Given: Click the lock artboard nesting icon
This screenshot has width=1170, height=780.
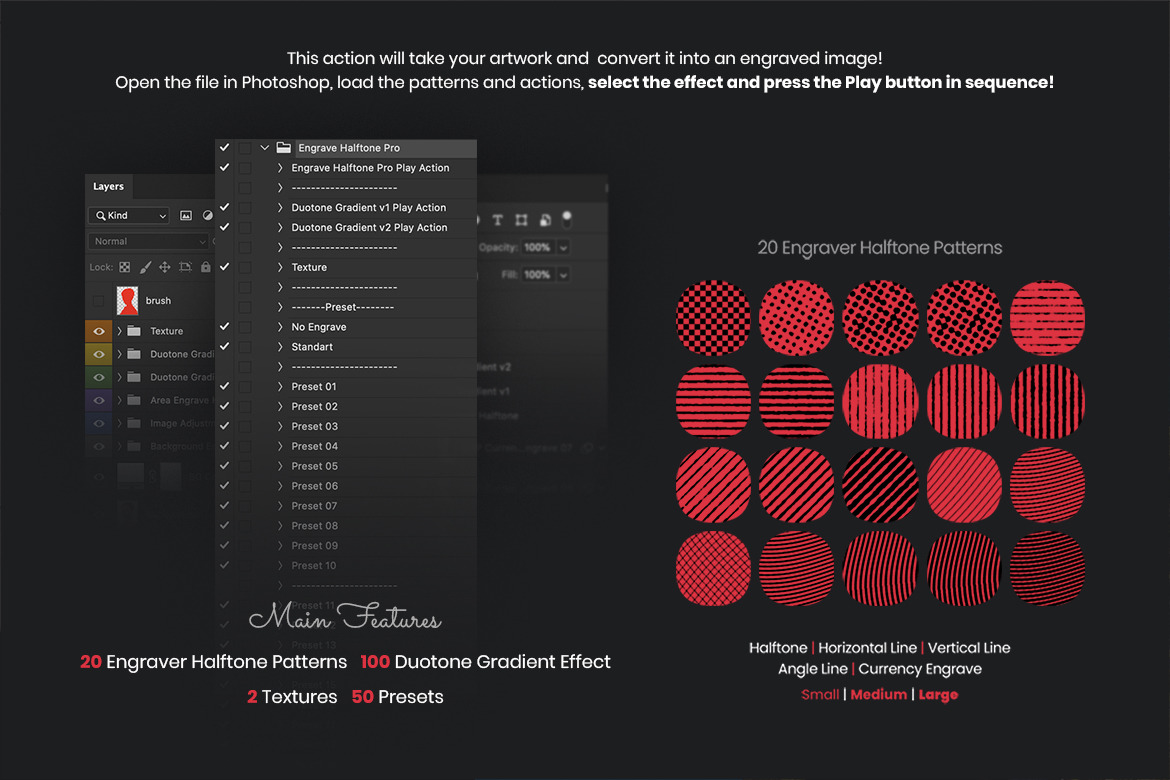Looking at the screenshot, I should [x=185, y=267].
